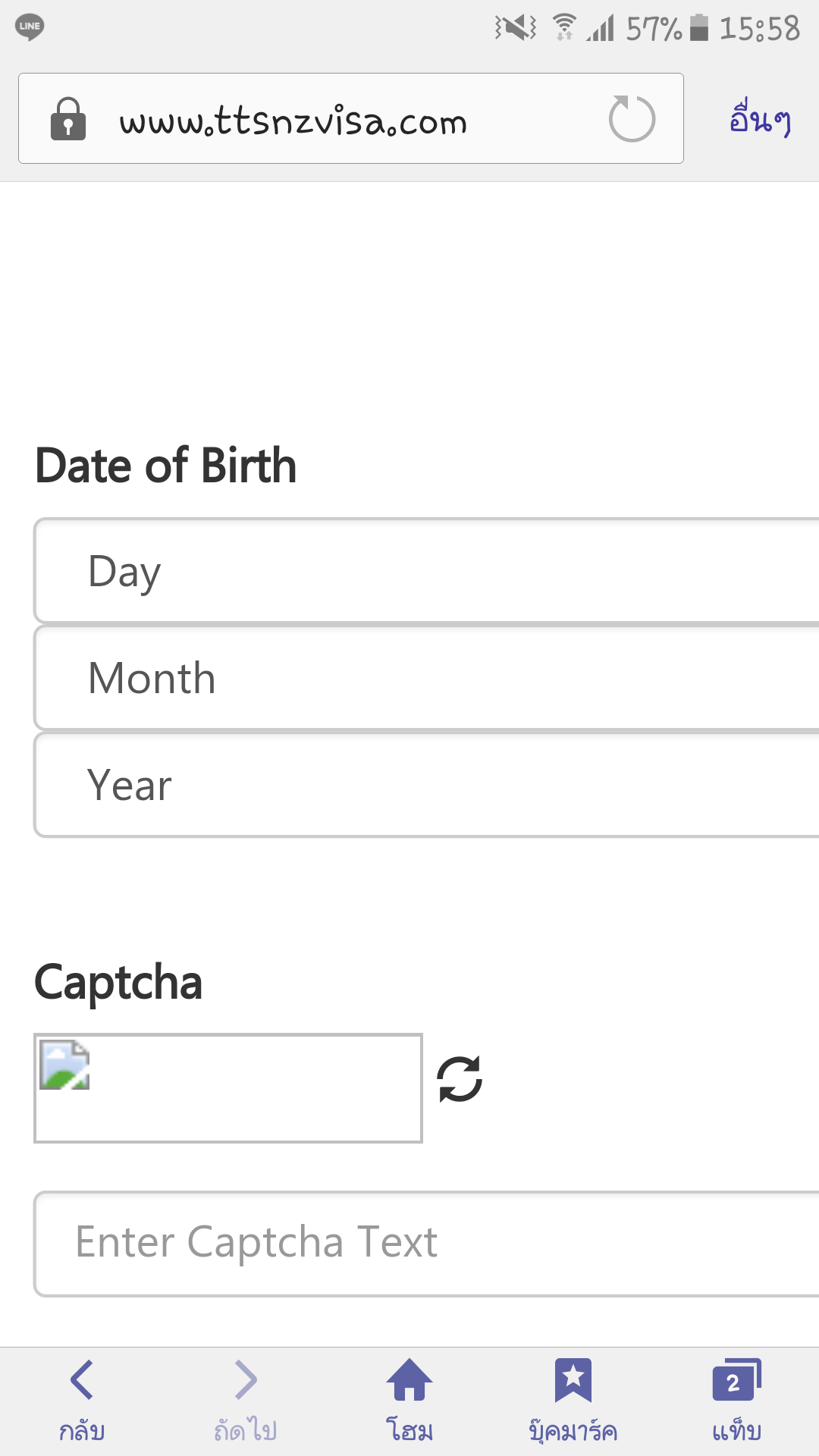Open the Month dropdown
This screenshot has height=1456, width=819.
pos(426,678)
